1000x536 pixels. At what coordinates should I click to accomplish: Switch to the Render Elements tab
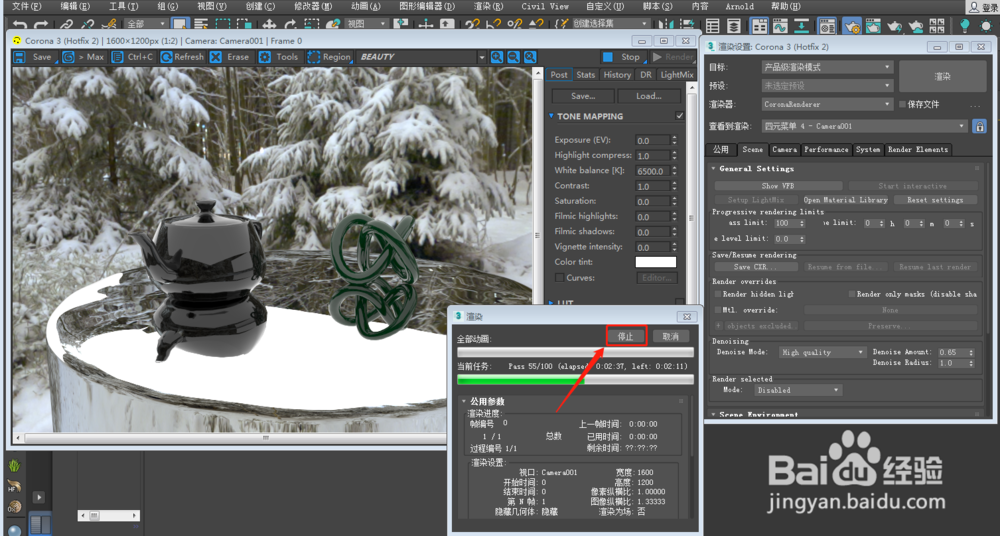click(918, 149)
